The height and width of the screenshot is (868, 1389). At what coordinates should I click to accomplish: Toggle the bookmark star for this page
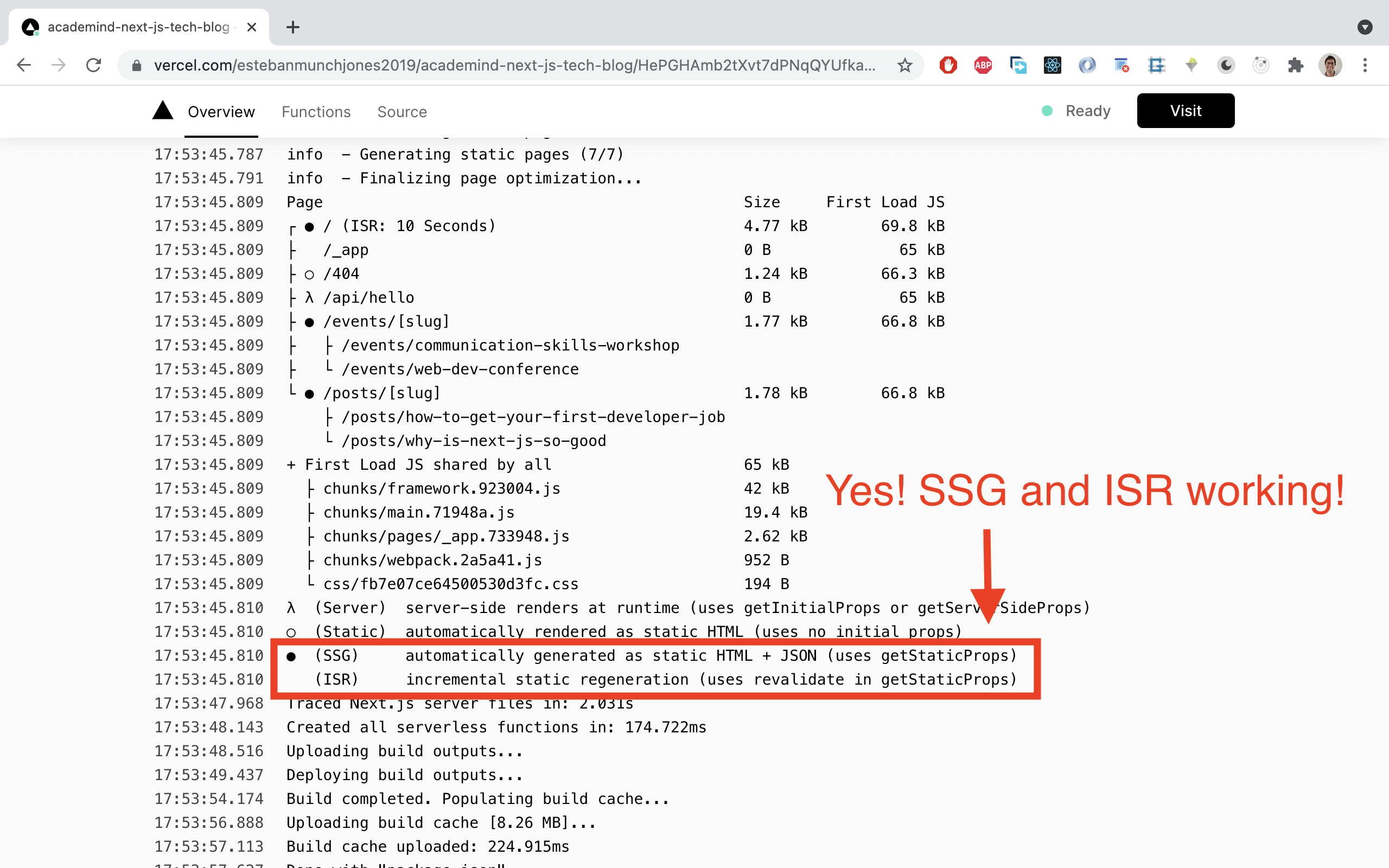(904, 65)
